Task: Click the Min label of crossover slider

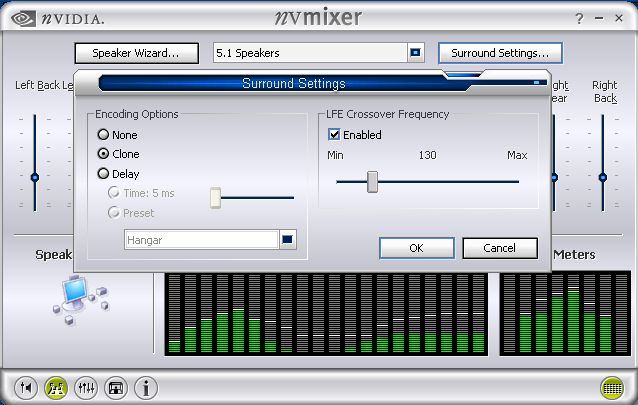Action: click(x=335, y=155)
